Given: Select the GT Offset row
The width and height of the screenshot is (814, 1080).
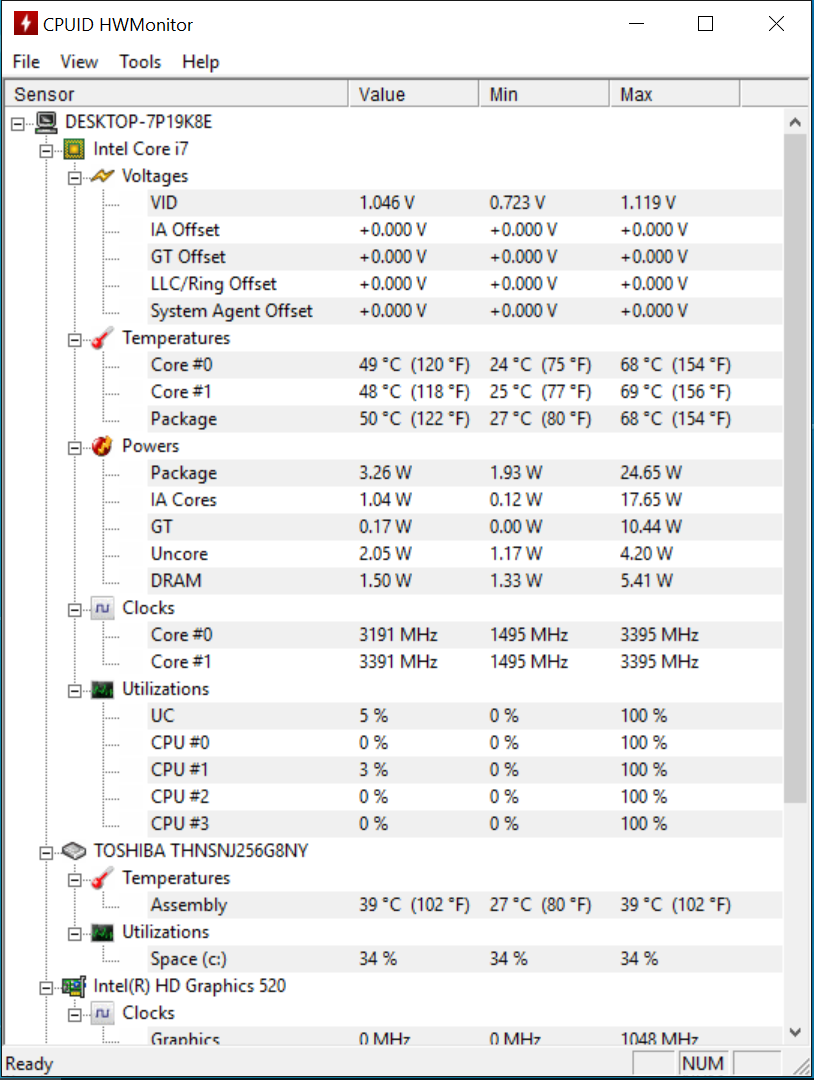Looking at the screenshot, I should [466, 257].
